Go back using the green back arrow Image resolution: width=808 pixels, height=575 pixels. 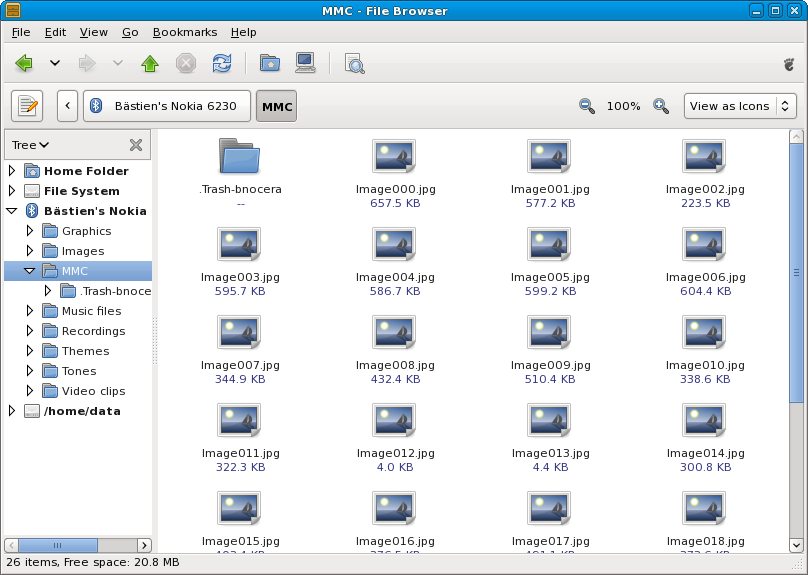pyautogui.click(x=24, y=64)
